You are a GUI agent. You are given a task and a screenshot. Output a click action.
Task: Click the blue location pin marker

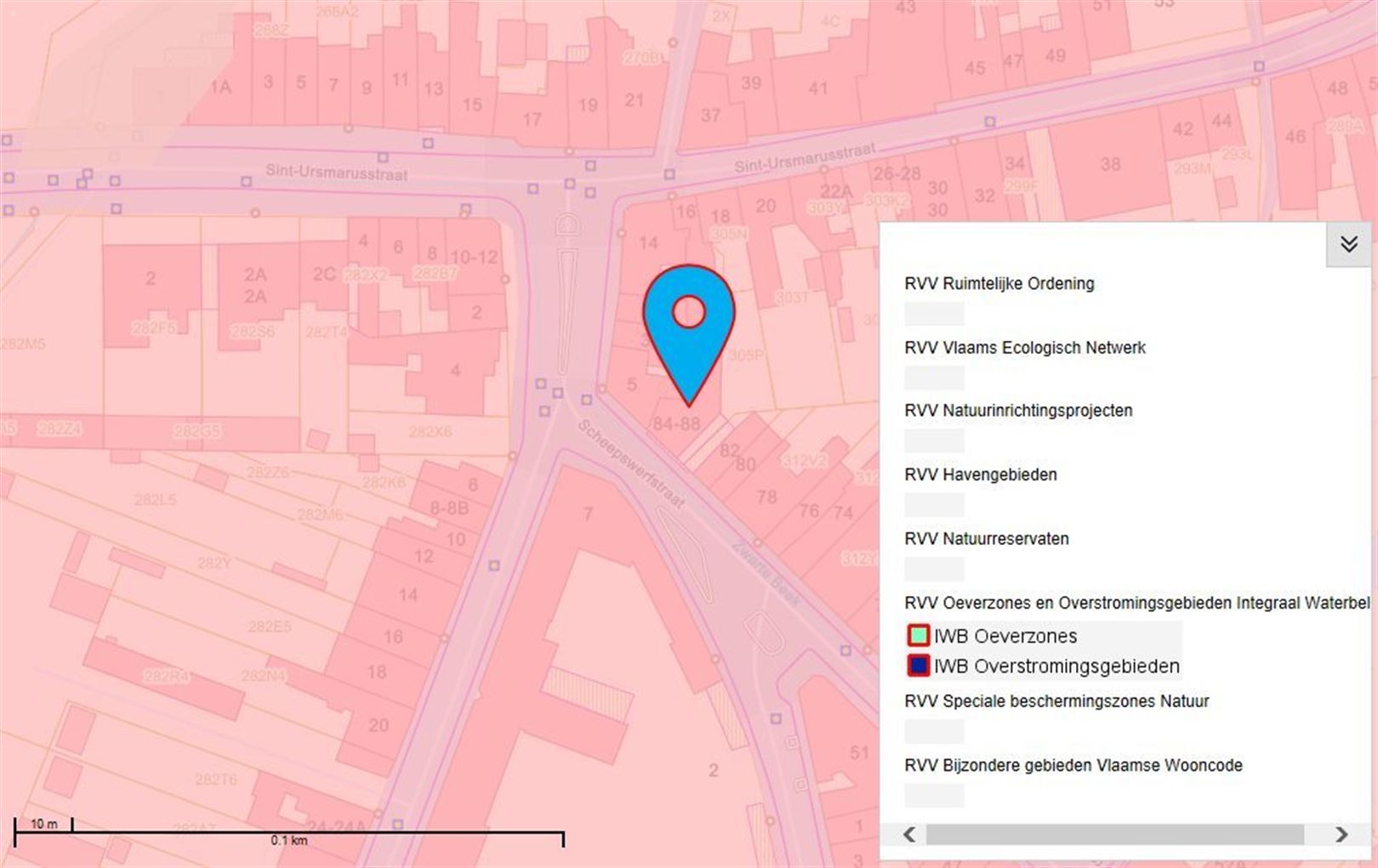(x=688, y=335)
